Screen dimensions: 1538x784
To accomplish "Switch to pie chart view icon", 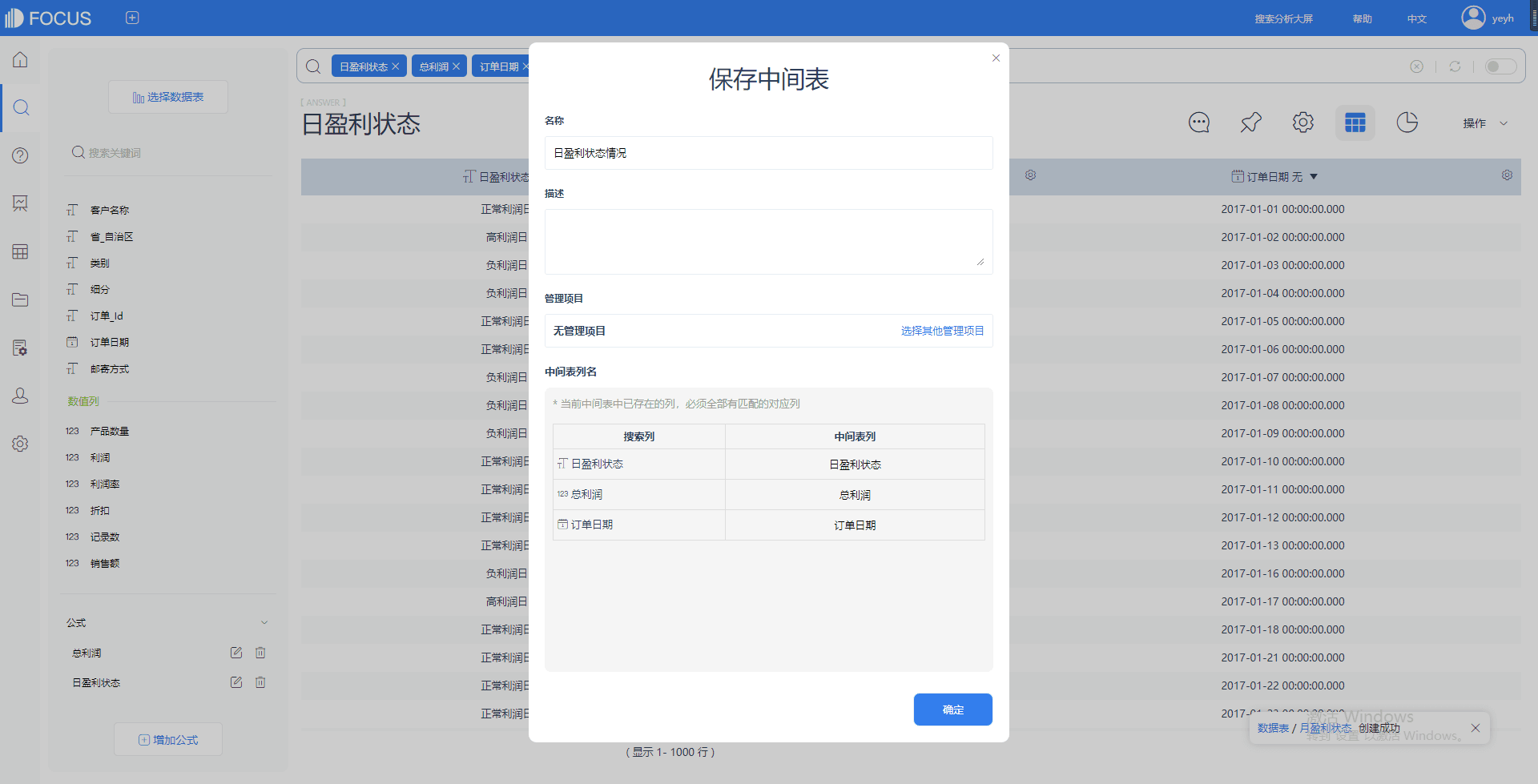I will [1407, 123].
